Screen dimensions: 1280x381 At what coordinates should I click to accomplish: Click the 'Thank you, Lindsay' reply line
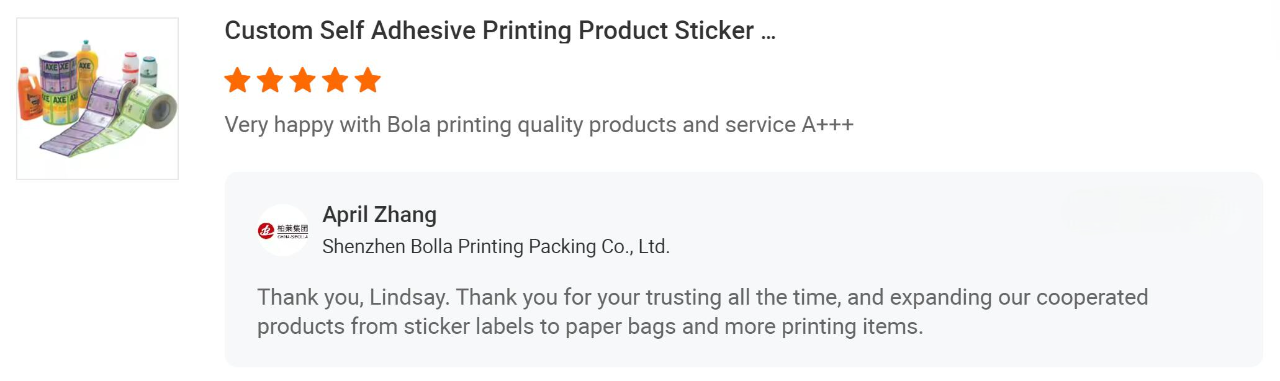pyautogui.click(x=702, y=298)
